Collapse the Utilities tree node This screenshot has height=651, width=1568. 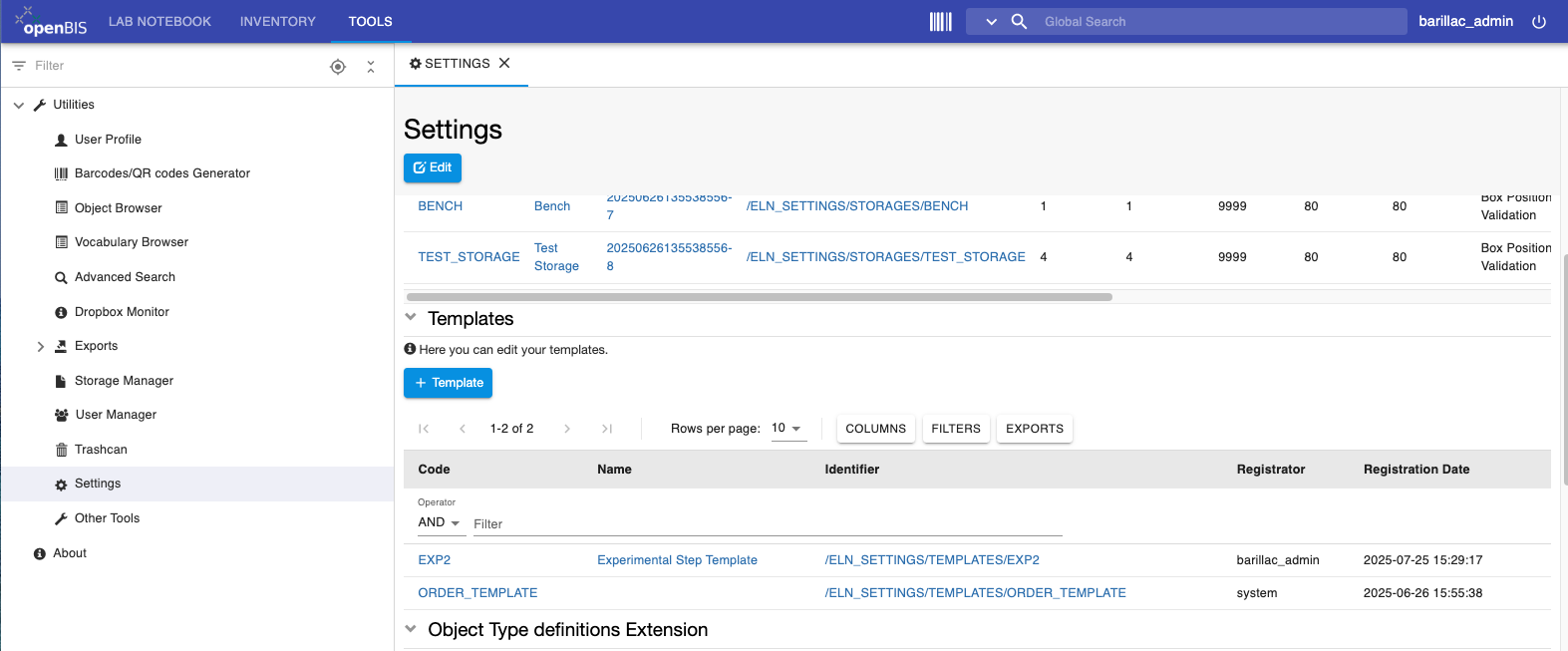(18, 105)
